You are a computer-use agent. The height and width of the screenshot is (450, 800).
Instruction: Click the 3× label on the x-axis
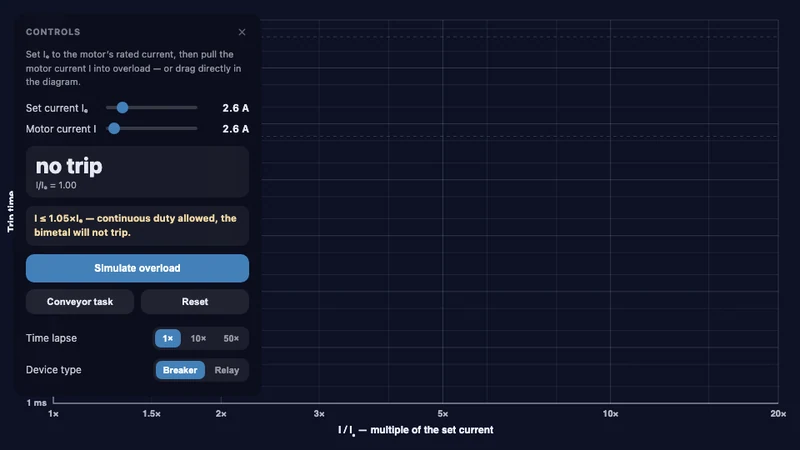pos(319,414)
